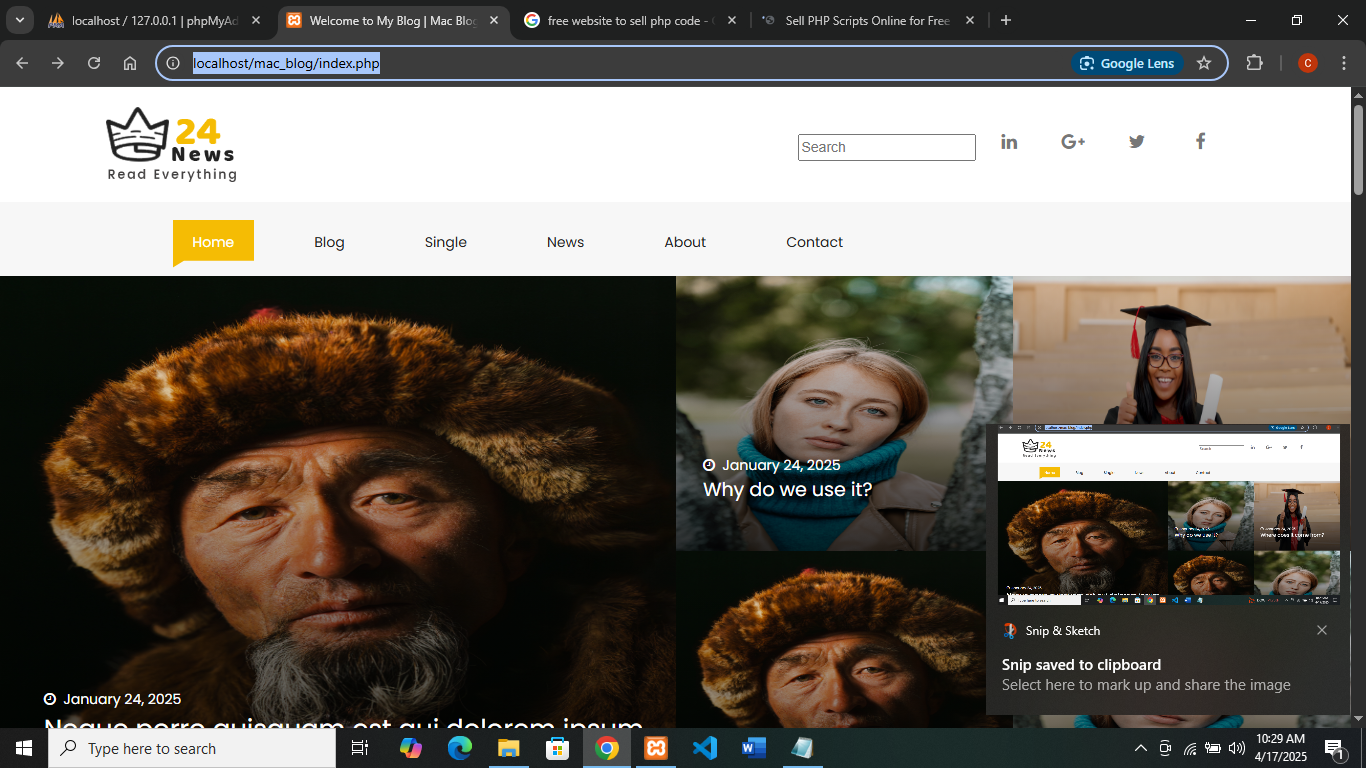The image size is (1366, 768).
Task: Go back with the browser back arrow
Action: [x=22, y=63]
